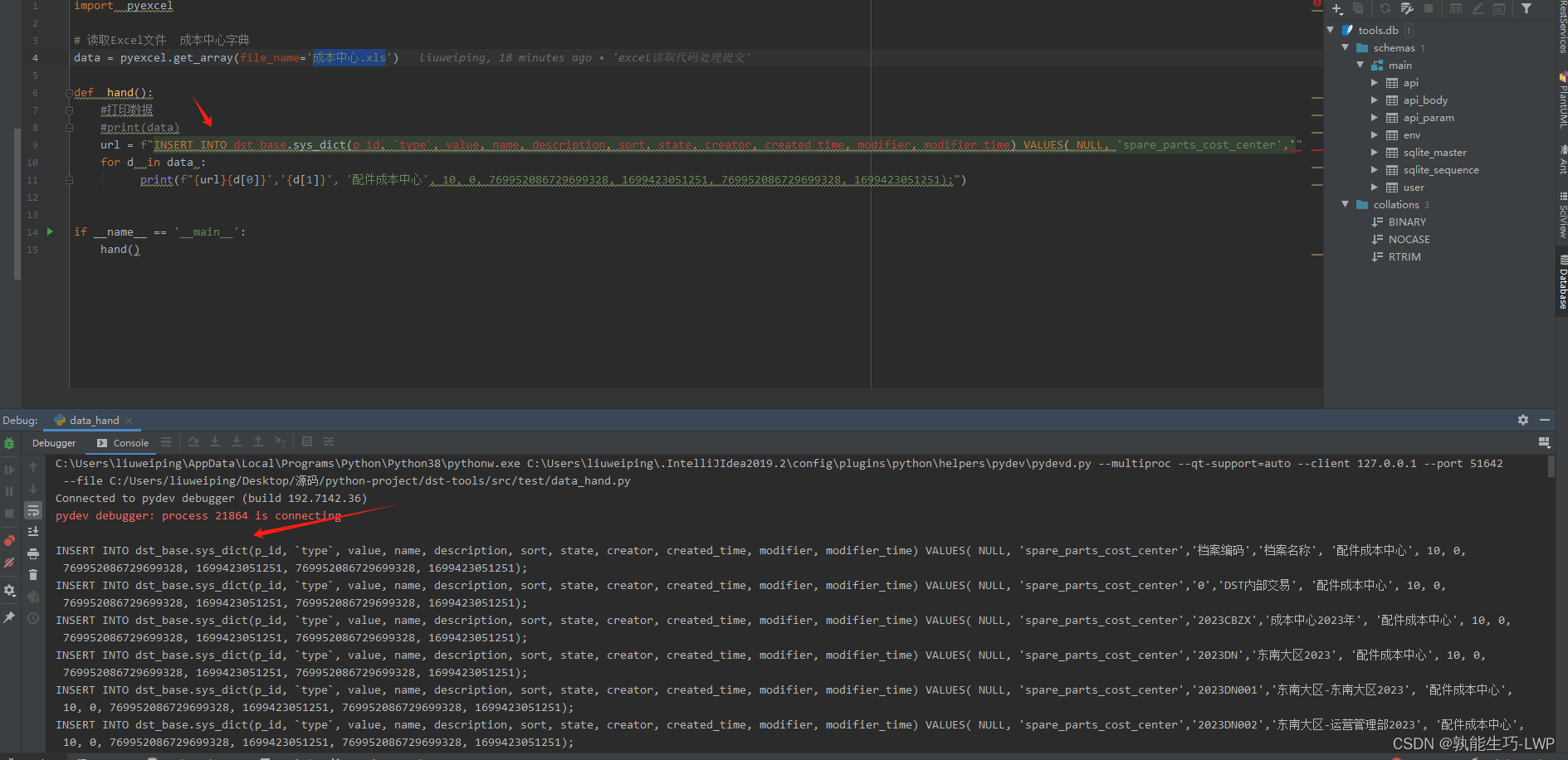This screenshot has height=760, width=1568.
Task: Click the run gutter arrow at line 14
Action: (50, 231)
